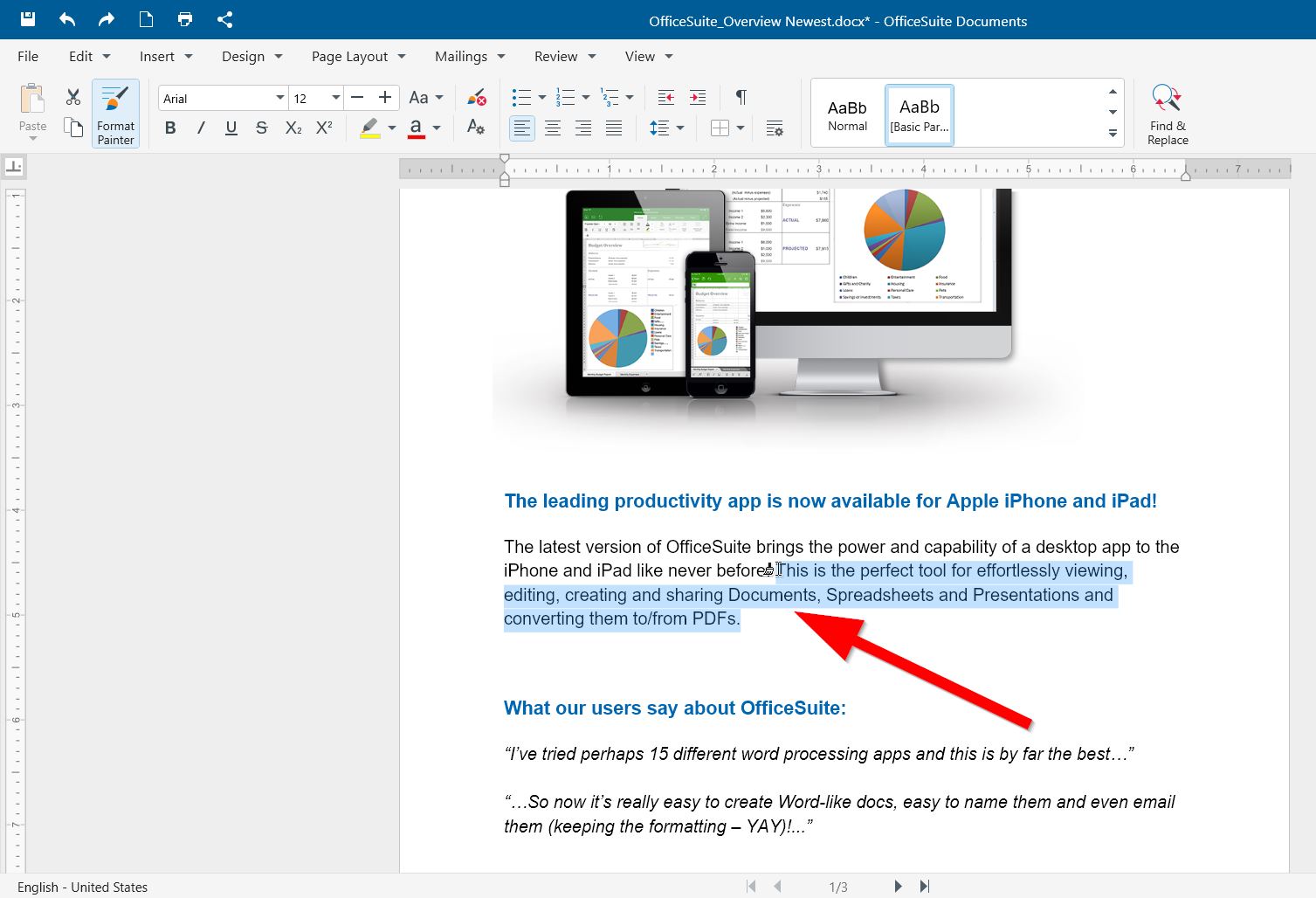Open the highlight color dropdown arrow
The width and height of the screenshot is (1316, 898).
pyautogui.click(x=392, y=128)
